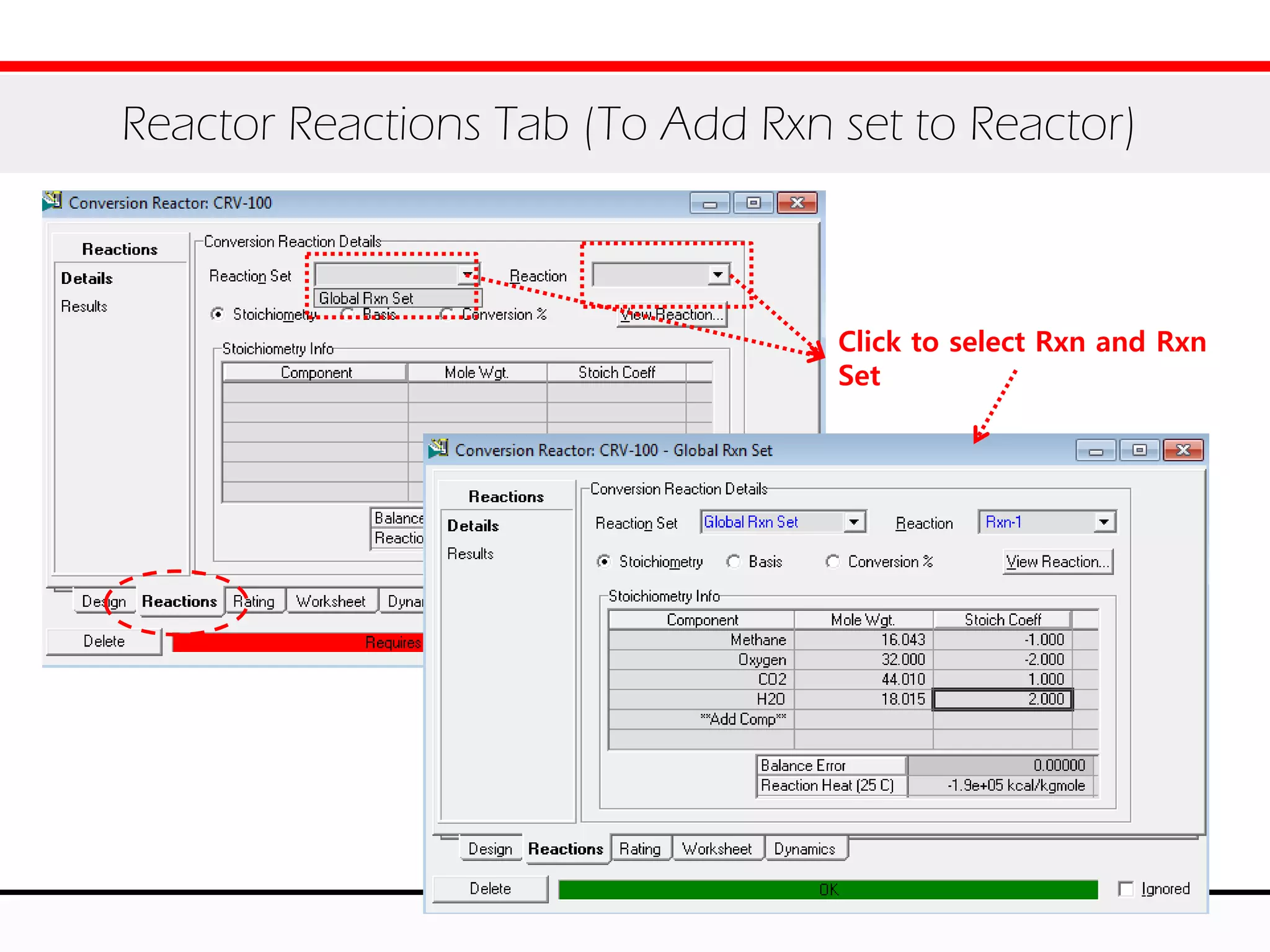
Task: Click View Reaction... in the back window
Action: [672, 315]
